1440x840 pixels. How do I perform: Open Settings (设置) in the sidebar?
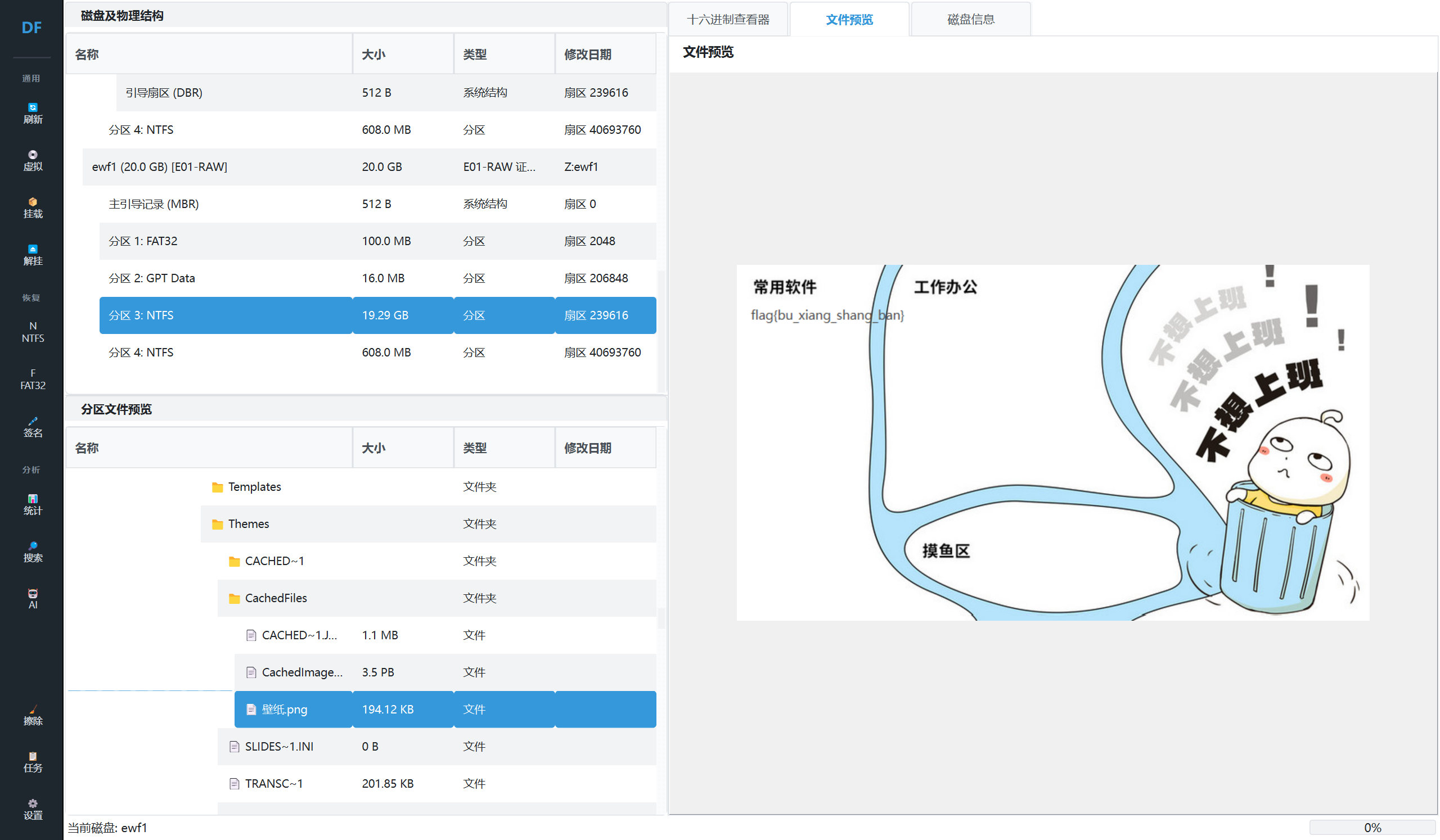coord(33,809)
